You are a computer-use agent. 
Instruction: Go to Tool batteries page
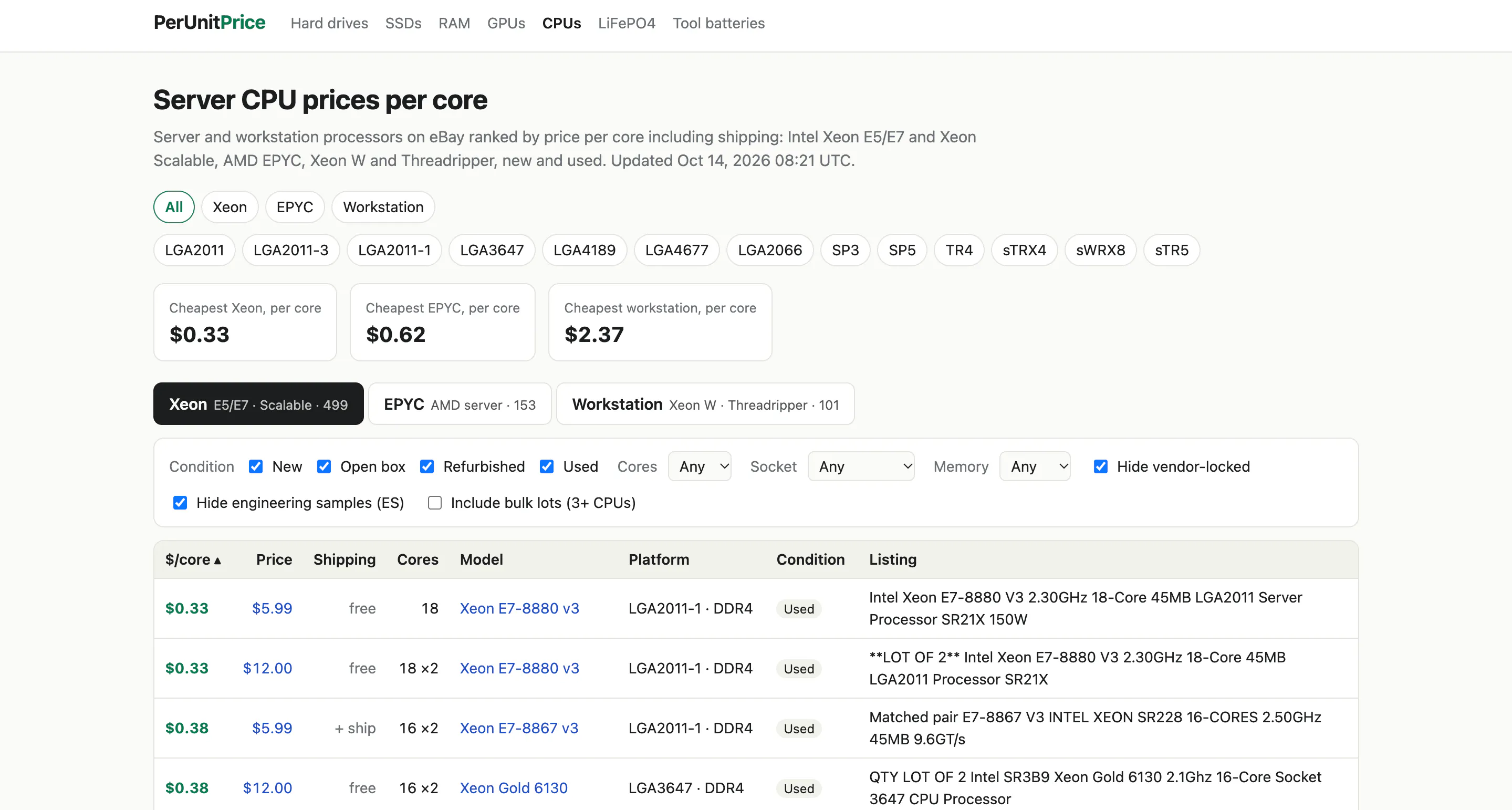tap(718, 24)
